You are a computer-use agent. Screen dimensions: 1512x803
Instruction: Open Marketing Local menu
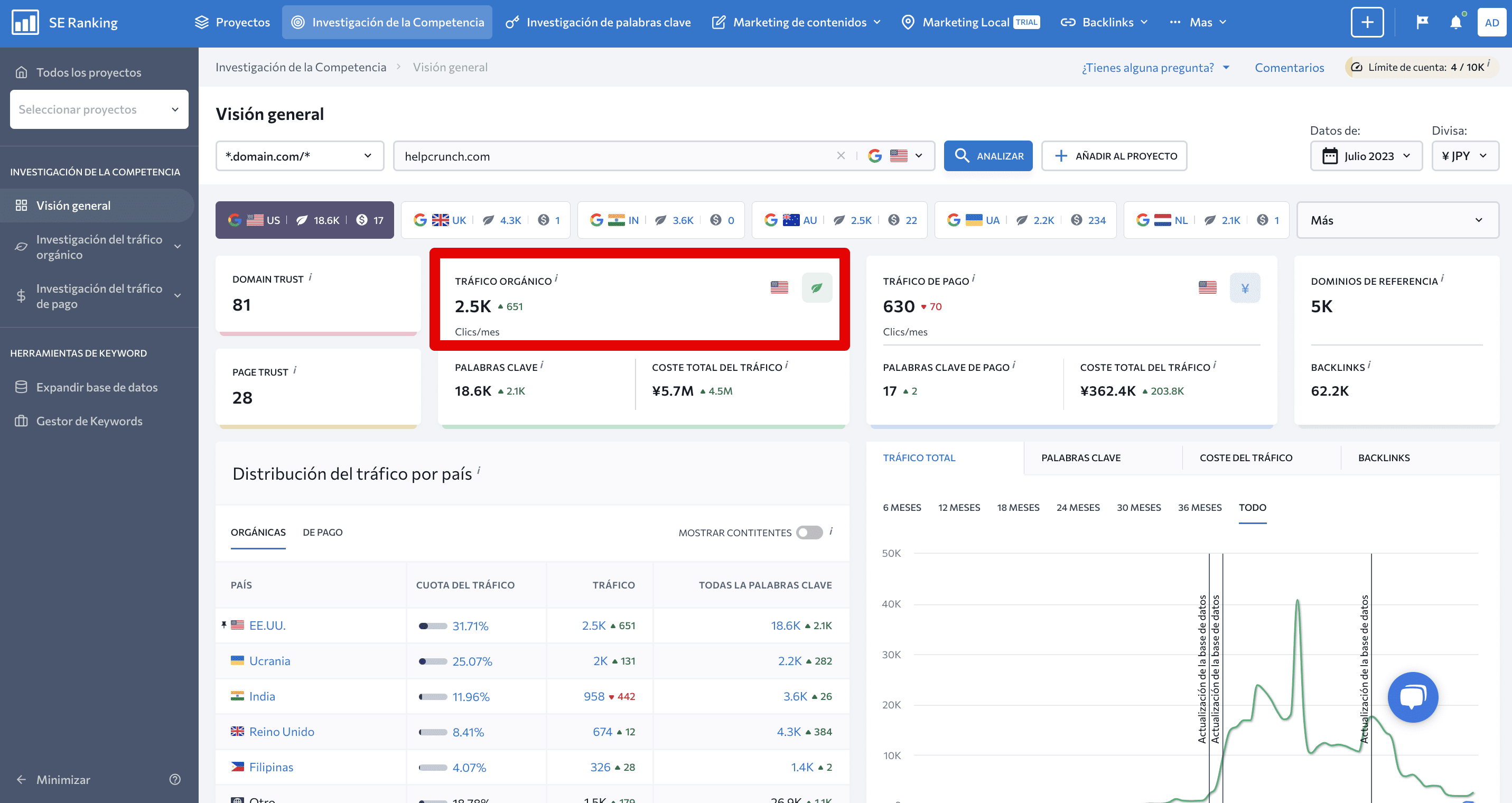tap(969, 22)
